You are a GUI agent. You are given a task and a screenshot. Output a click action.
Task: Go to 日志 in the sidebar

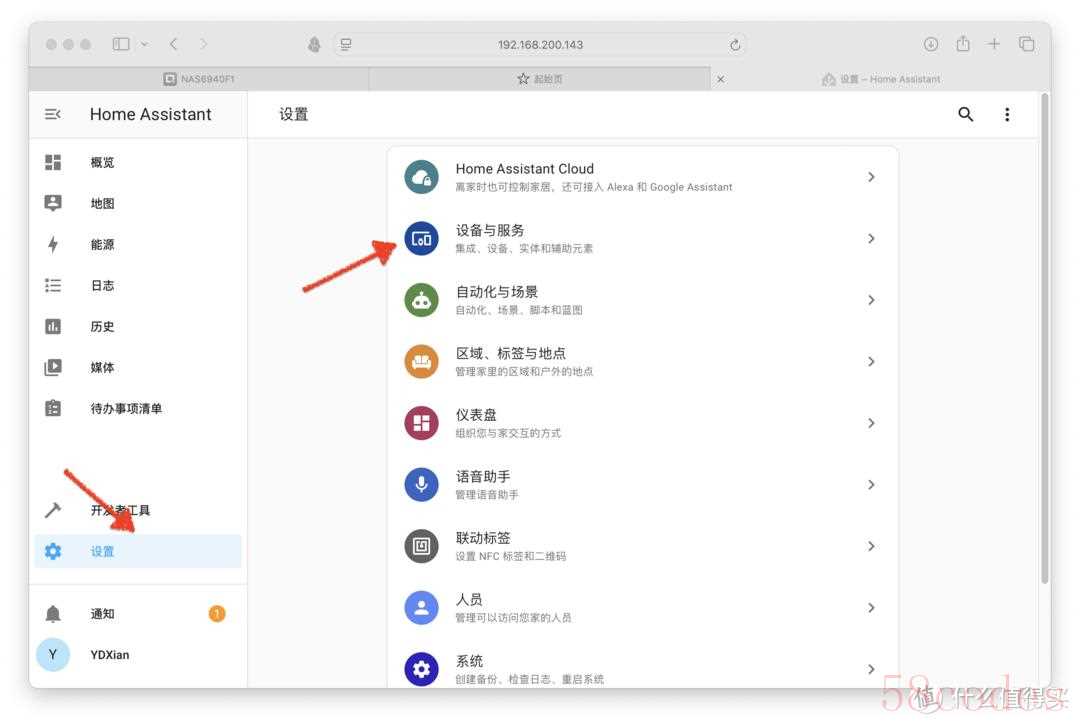[138, 285]
